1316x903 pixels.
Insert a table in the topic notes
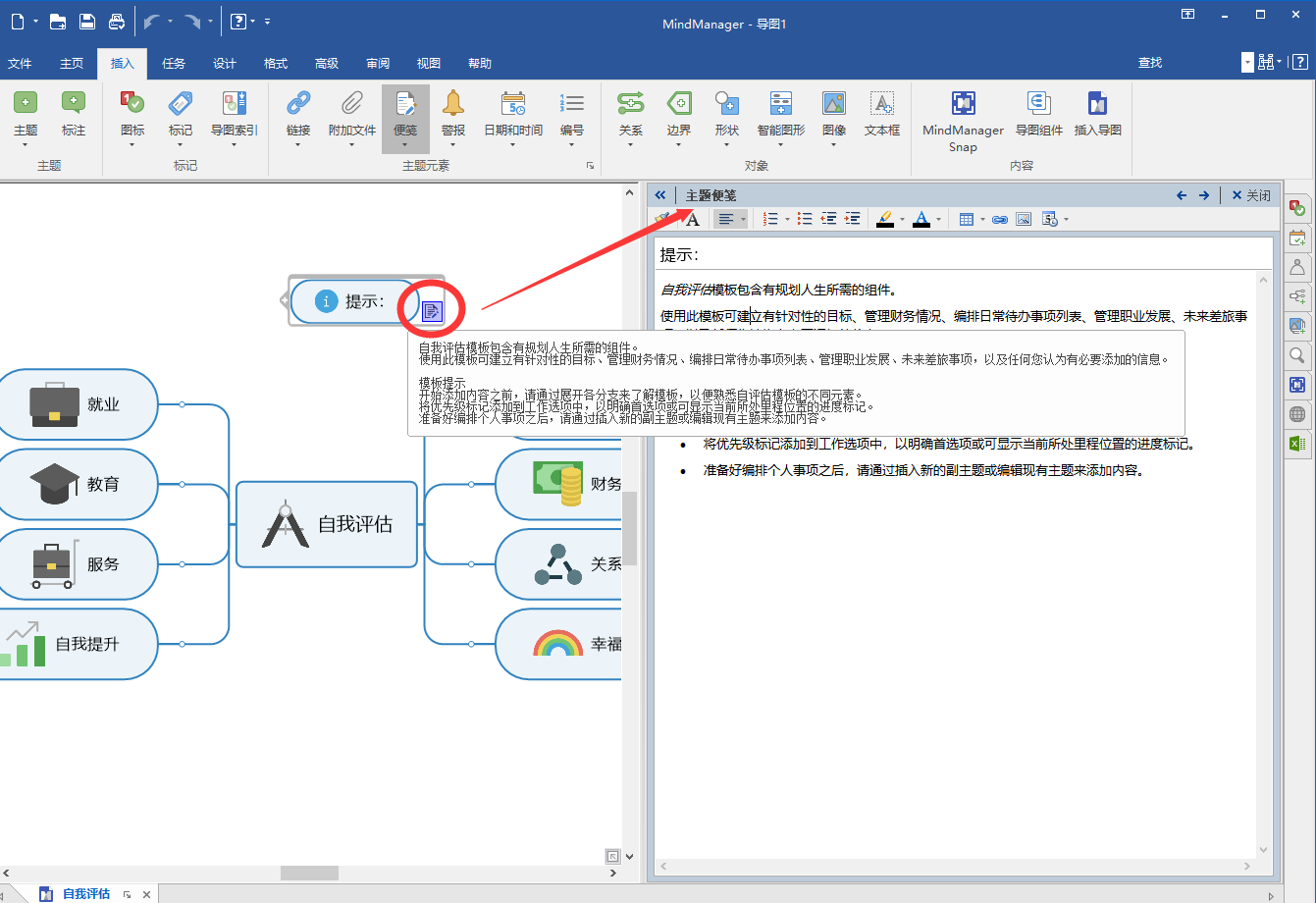coord(969,218)
